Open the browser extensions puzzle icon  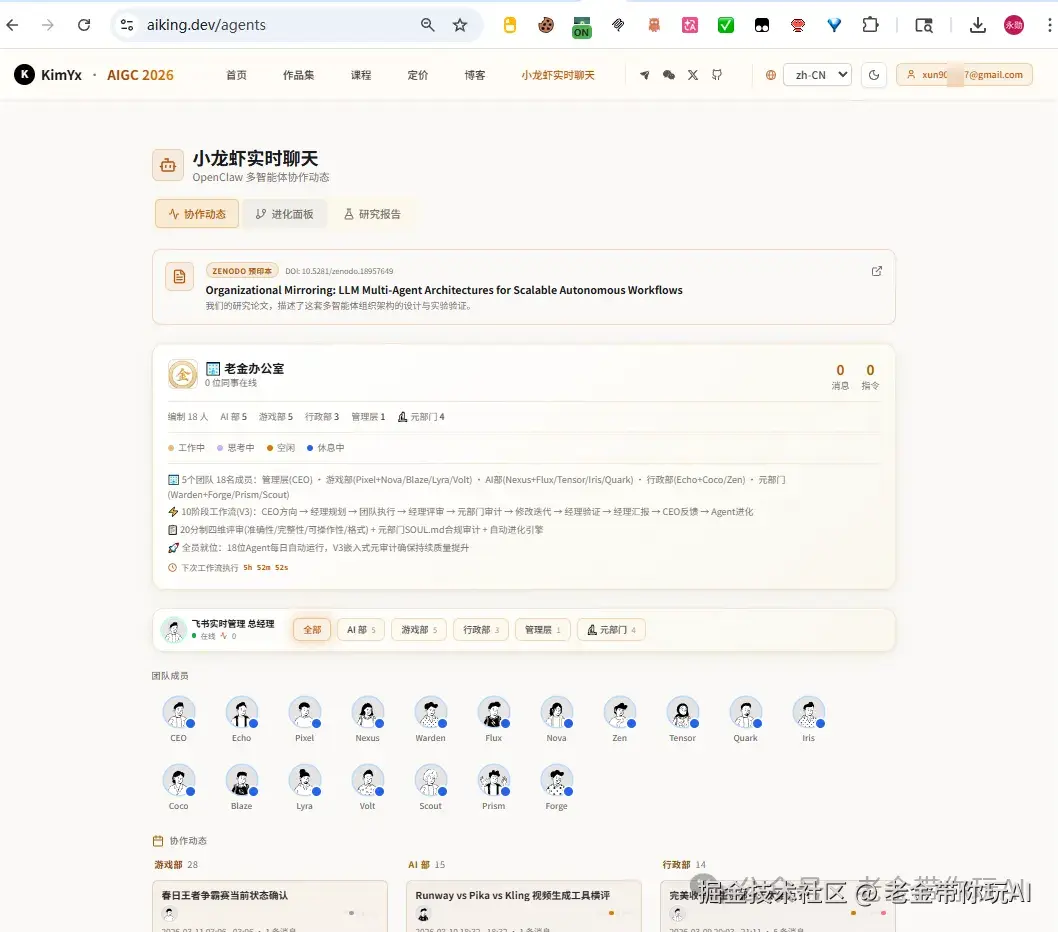[870, 25]
